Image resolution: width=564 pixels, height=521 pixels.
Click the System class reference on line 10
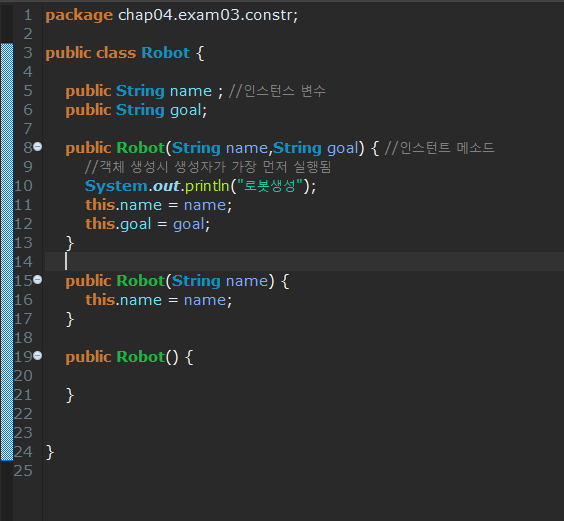pyautogui.click(x=116, y=186)
